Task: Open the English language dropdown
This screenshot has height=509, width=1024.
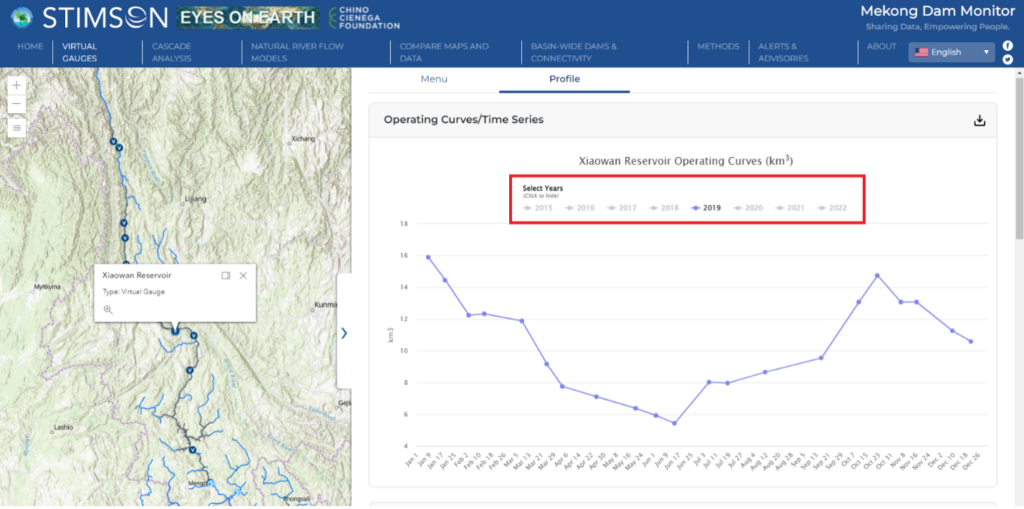Action: (x=951, y=52)
